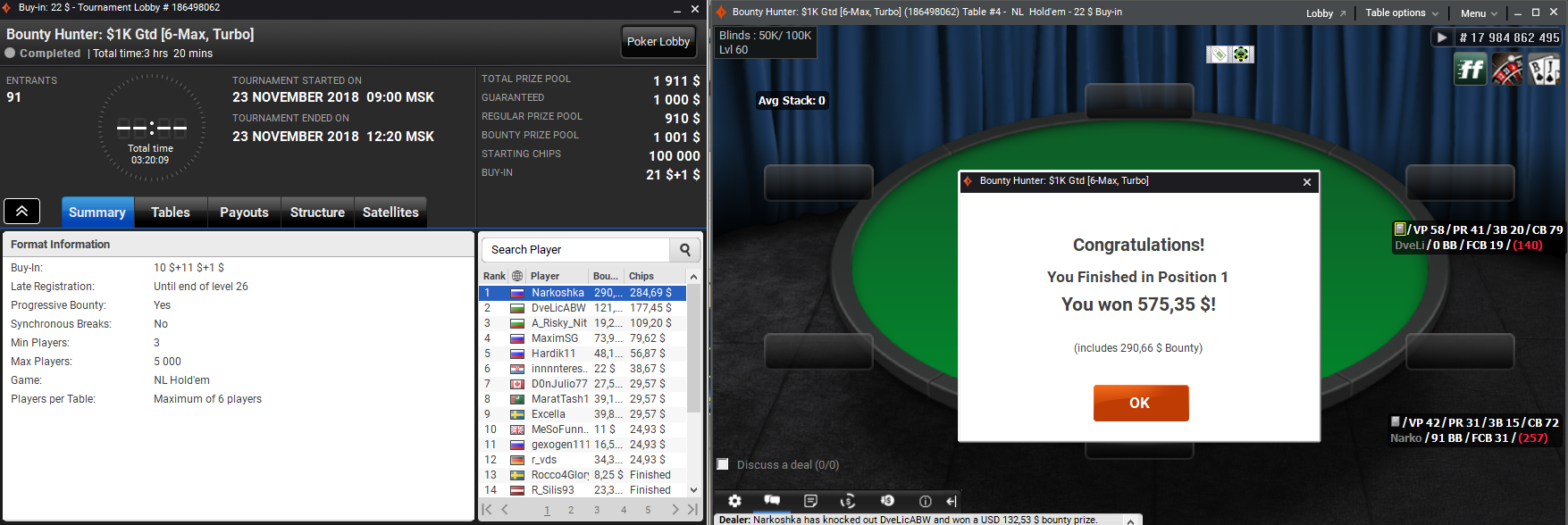Select MaratTash1 row in player list

tap(583, 399)
